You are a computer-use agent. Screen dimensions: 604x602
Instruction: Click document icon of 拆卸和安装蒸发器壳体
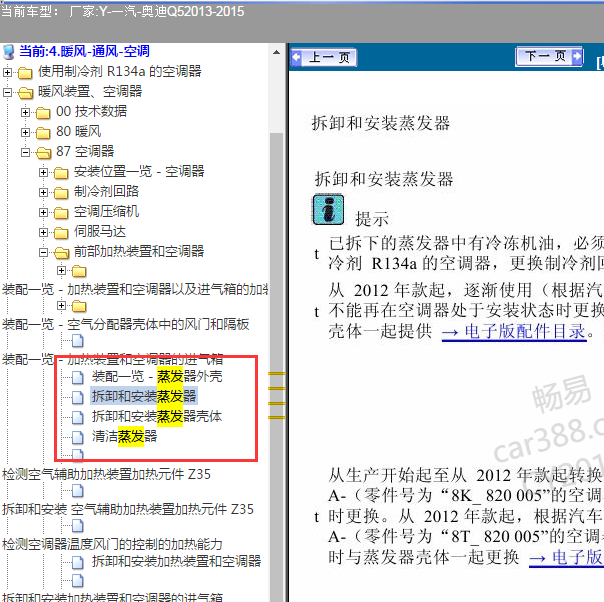tap(77, 417)
